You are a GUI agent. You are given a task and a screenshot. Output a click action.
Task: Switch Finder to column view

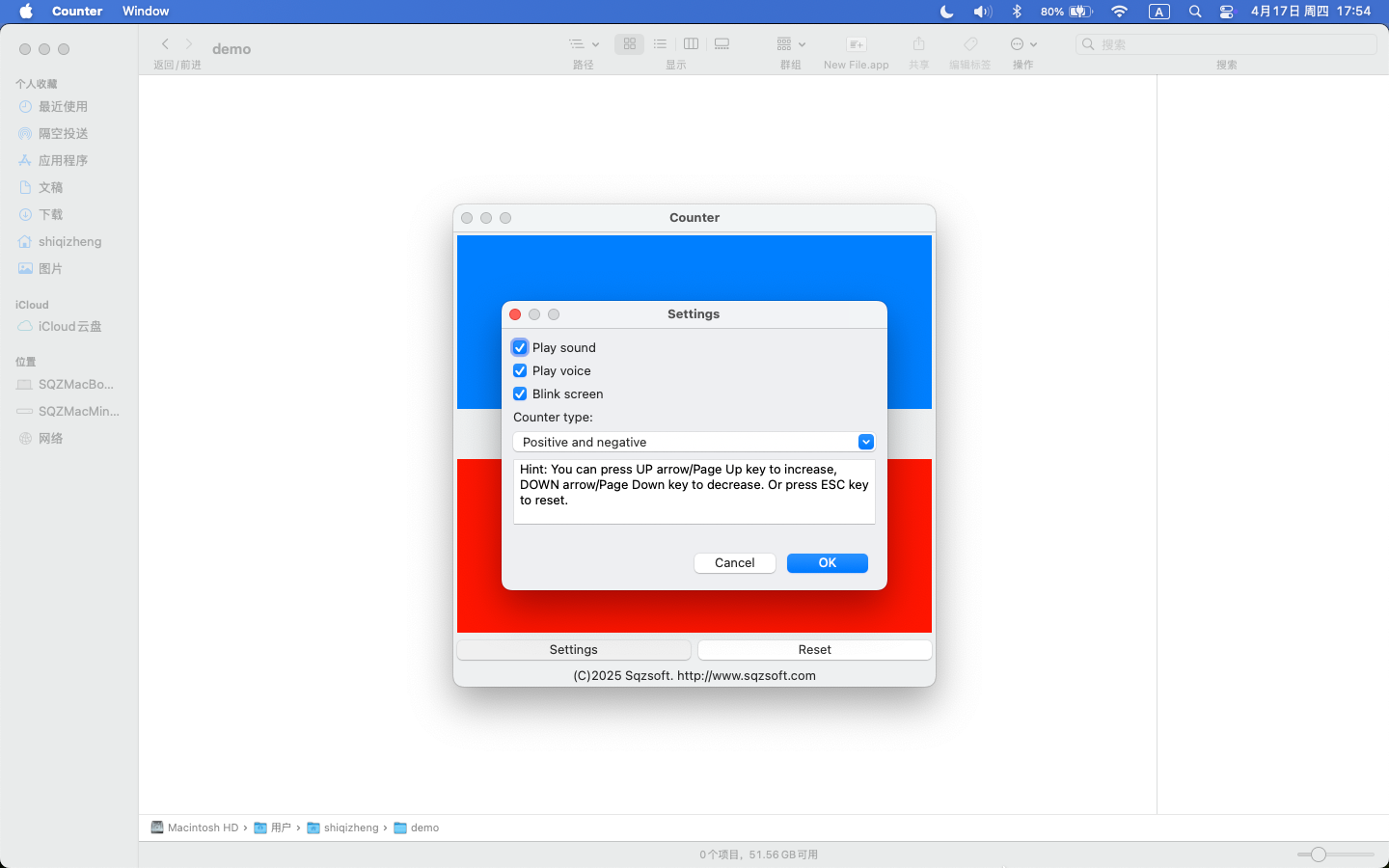691,44
